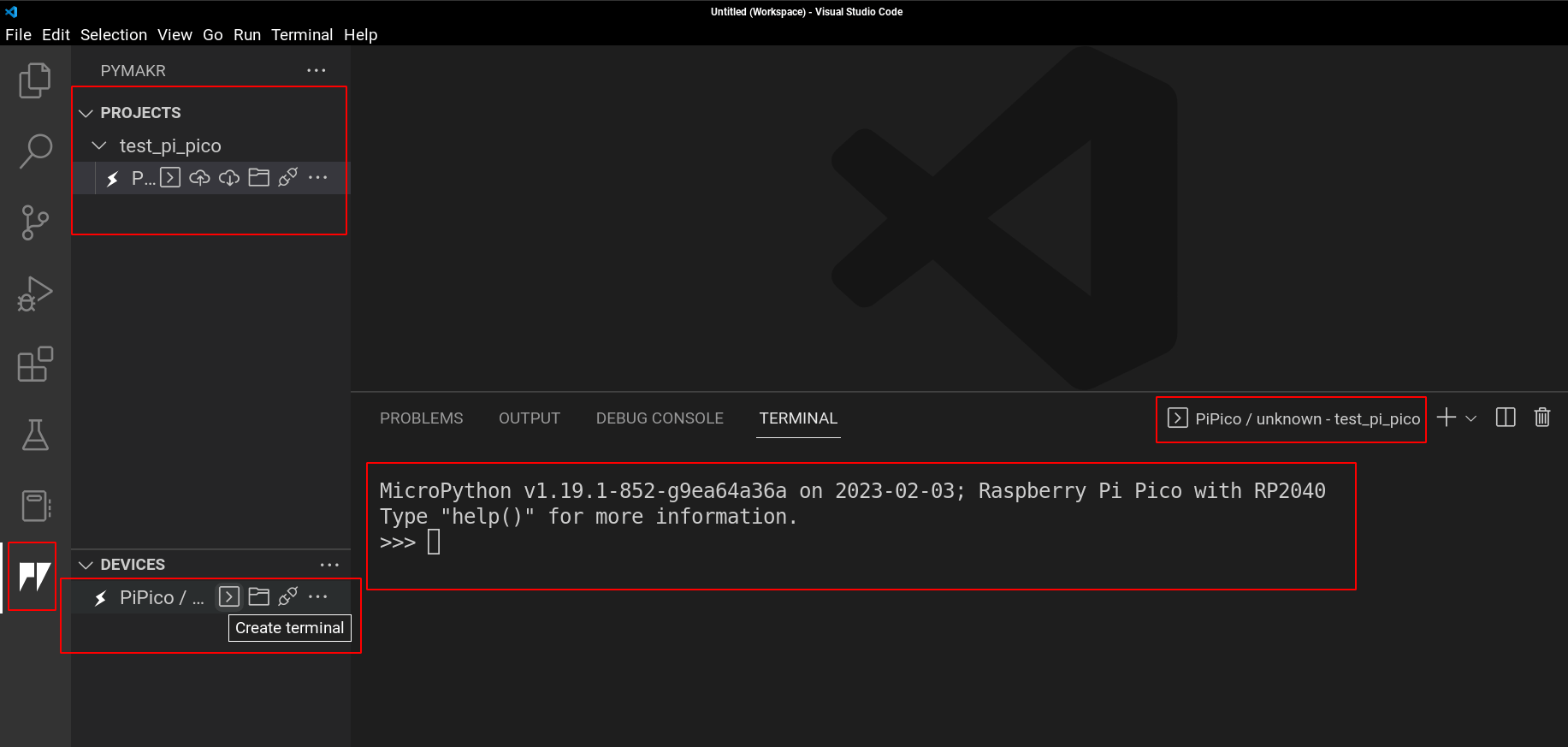Click the test_pi_pico project name
The width and height of the screenshot is (1568, 747).
pos(170,146)
